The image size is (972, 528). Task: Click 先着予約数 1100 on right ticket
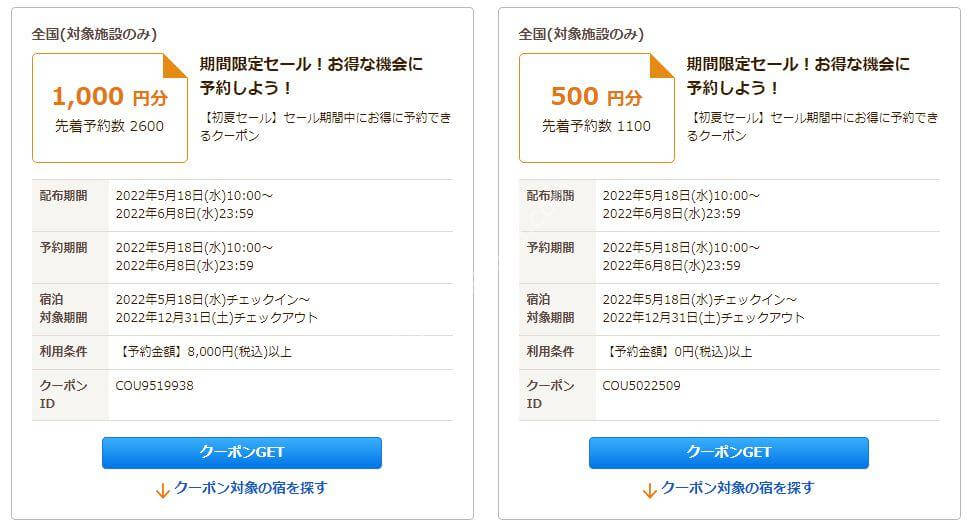click(596, 126)
